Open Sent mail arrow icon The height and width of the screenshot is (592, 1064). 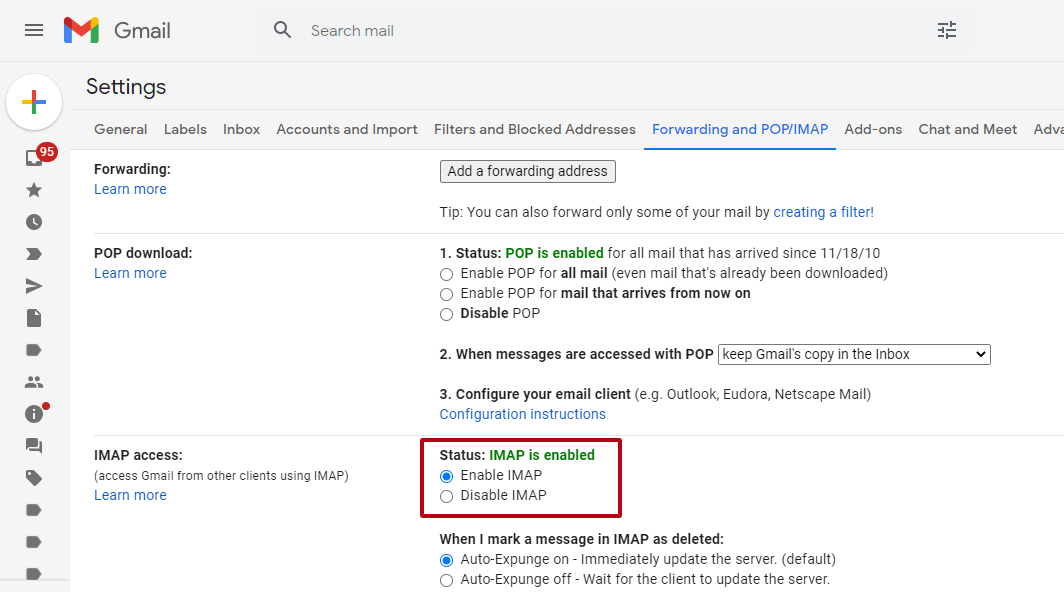[x=34, y=286]
